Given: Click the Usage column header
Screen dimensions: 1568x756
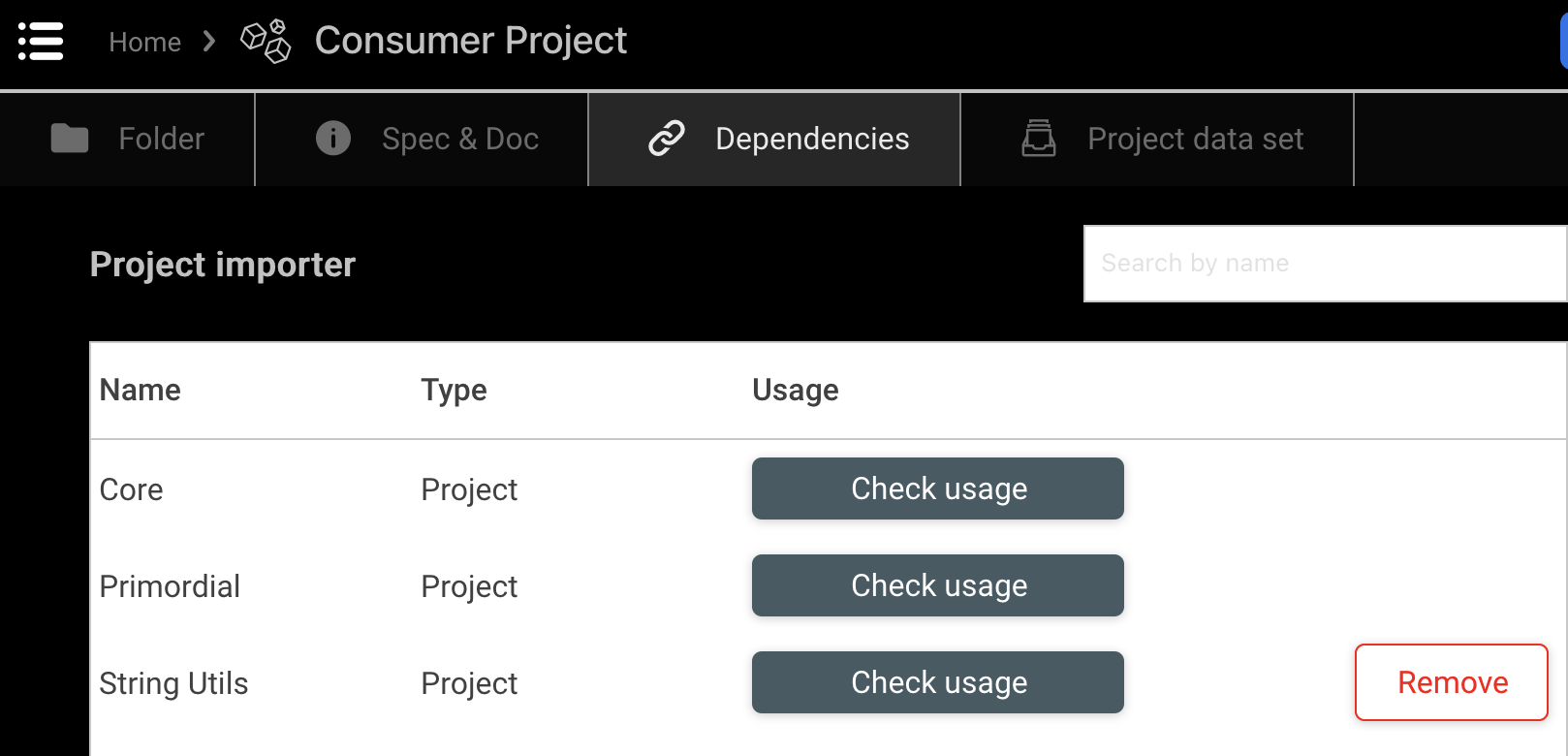Looking at the screenshot, I should pos(796,390).
